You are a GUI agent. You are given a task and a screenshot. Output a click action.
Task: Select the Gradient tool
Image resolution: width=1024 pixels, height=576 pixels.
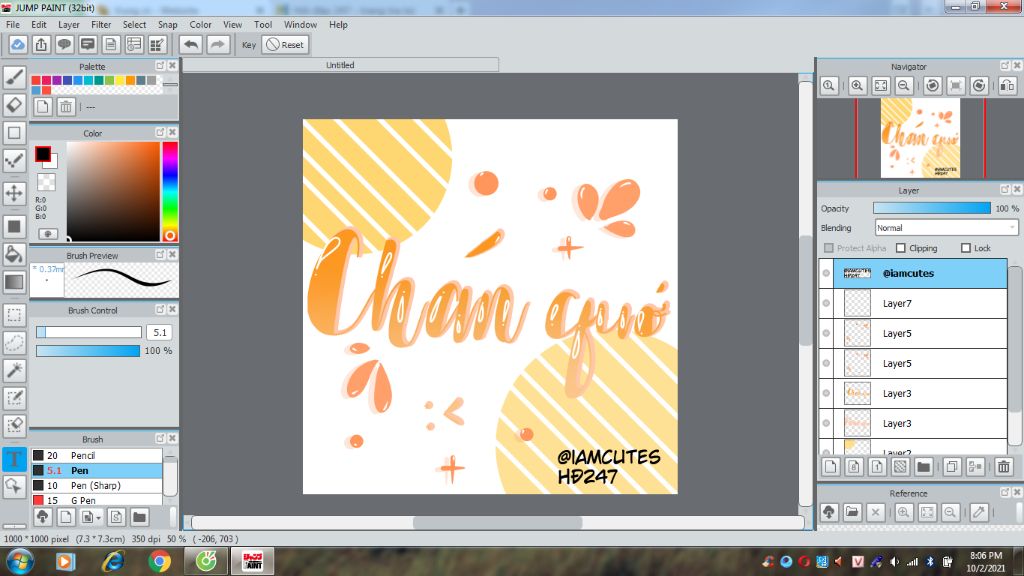(14, 282)
